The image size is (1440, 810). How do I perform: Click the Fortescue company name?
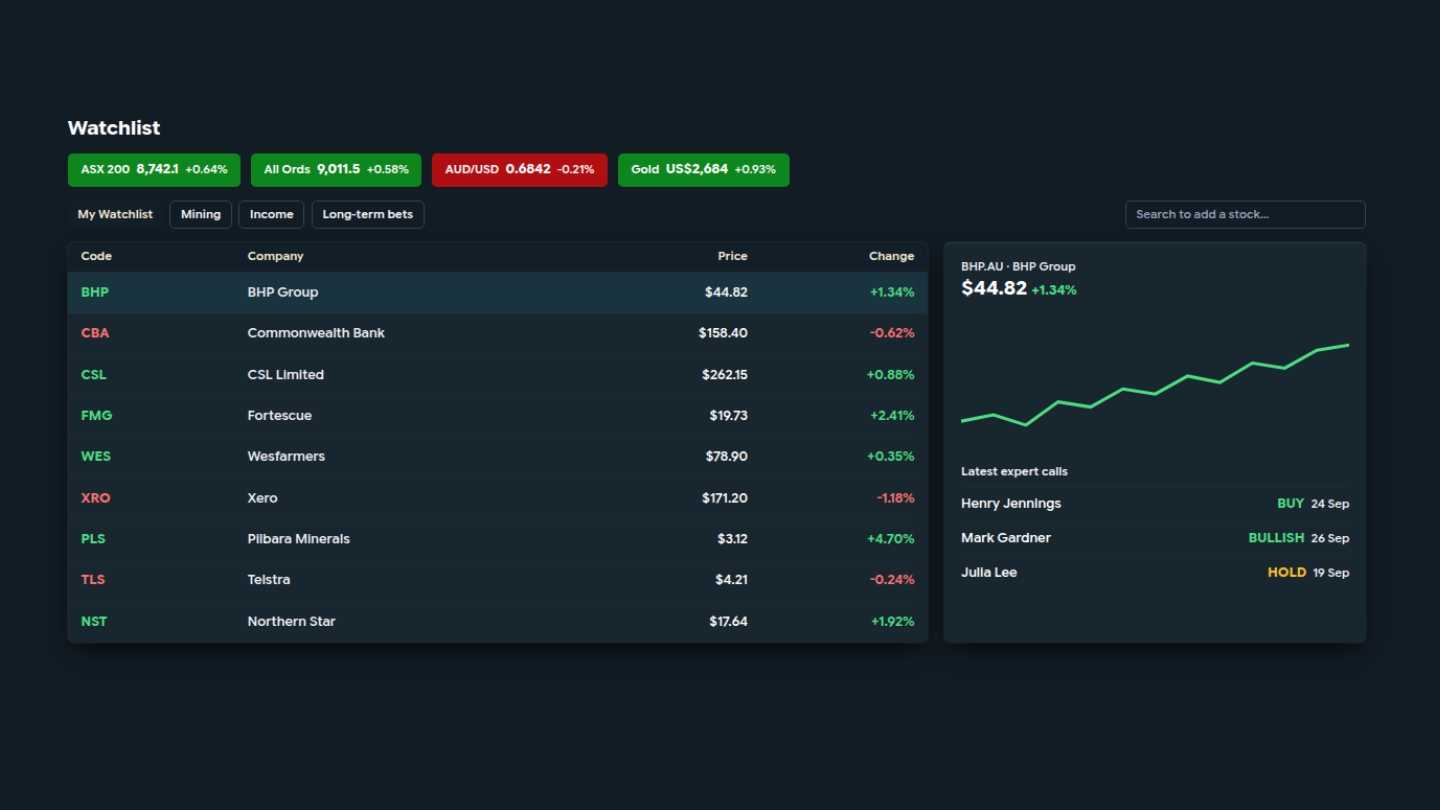tap(280, 415)
